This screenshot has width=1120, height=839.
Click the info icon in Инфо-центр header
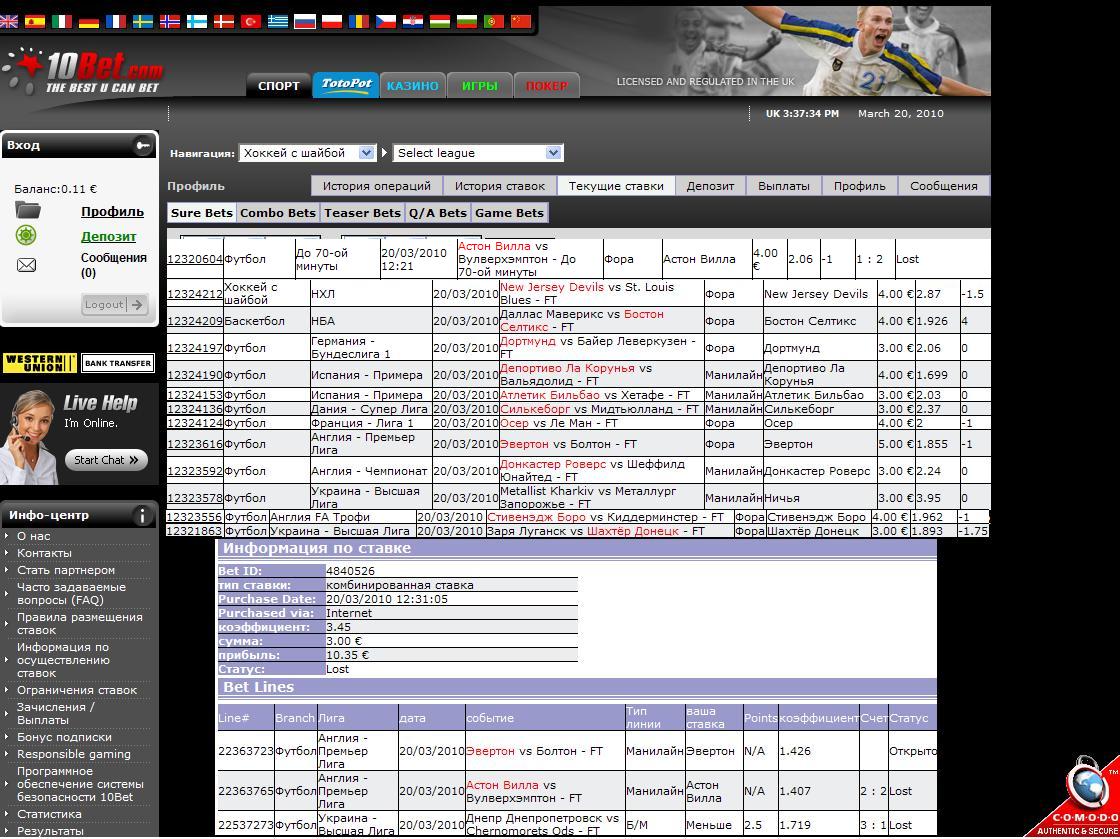(142, 516)
